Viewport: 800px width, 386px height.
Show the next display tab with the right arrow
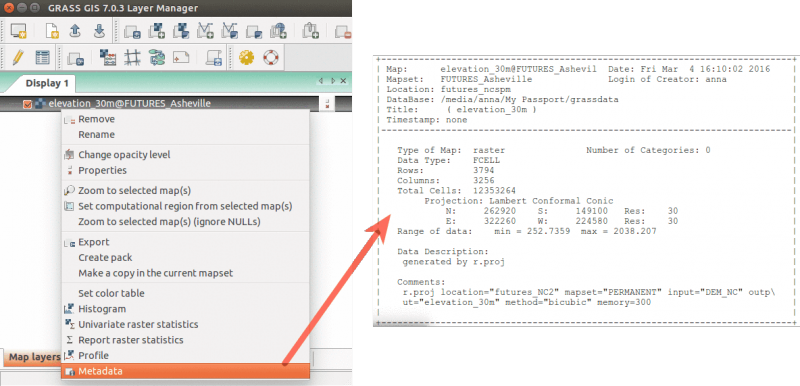pyautogui.click(x=333, y=81)
